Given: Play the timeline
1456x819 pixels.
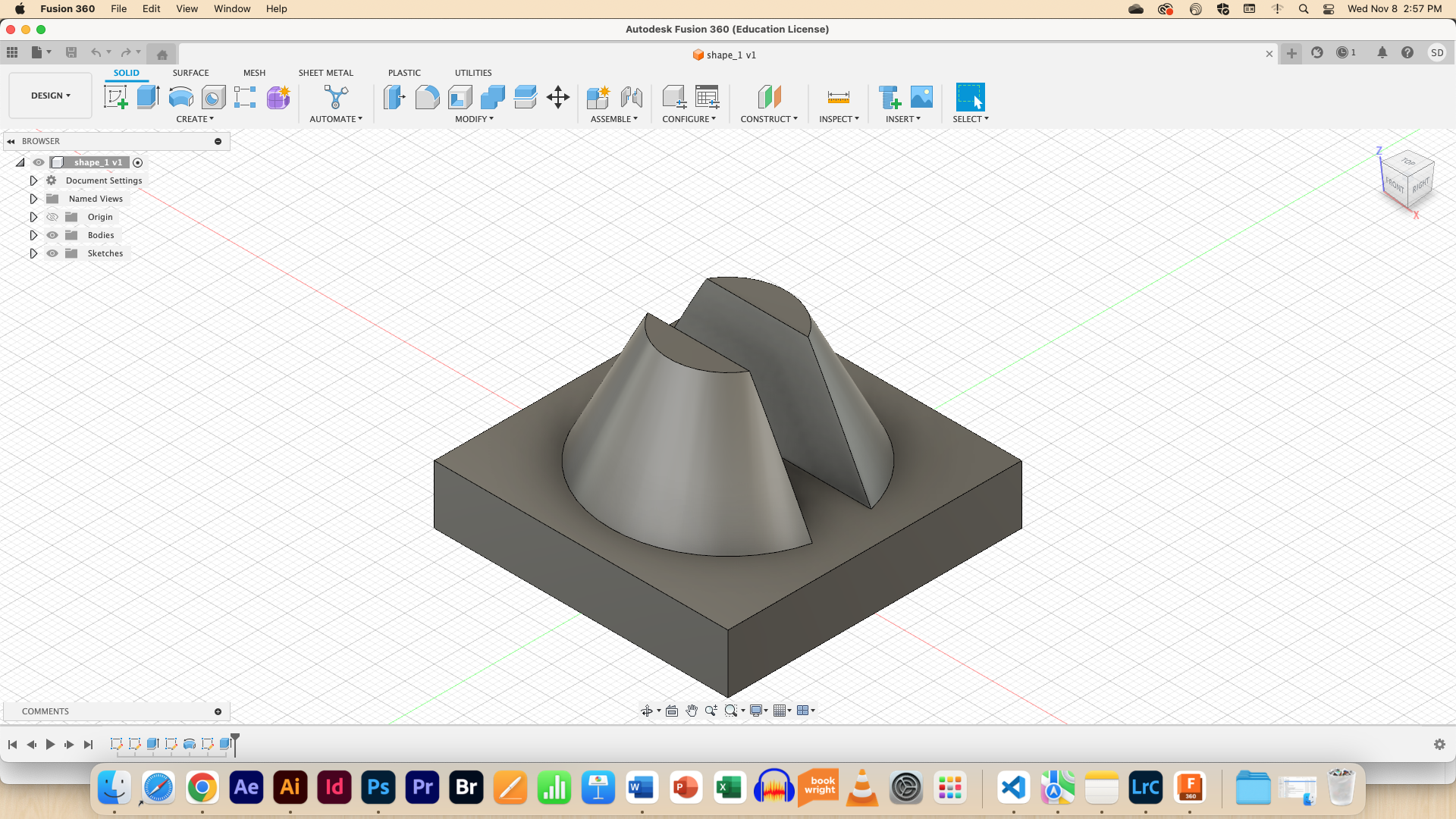Looking at the screenshot, I should click(50, 745).
